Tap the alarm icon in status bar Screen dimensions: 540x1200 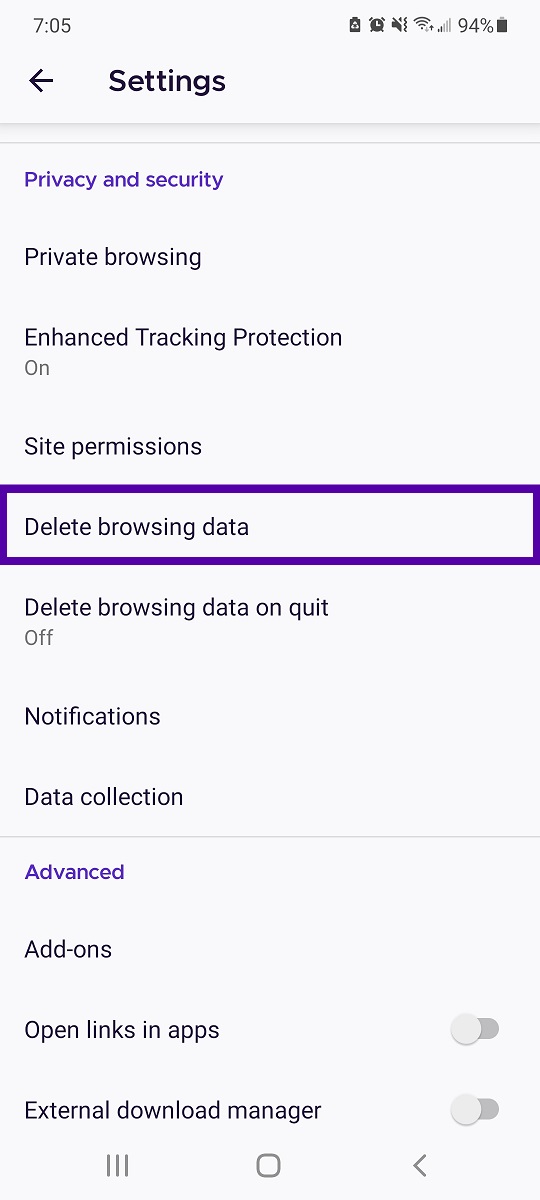point(377,26)
